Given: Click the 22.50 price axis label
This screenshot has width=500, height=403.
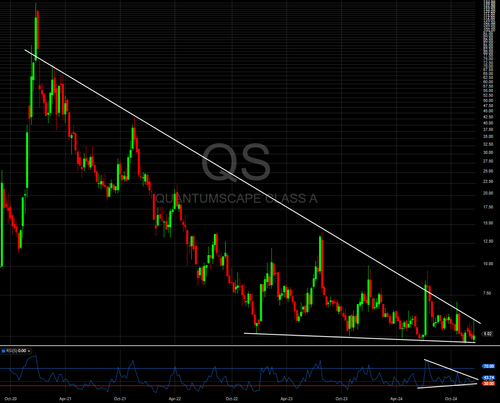Looking at the screenshot, I should (x=488, y=181).
